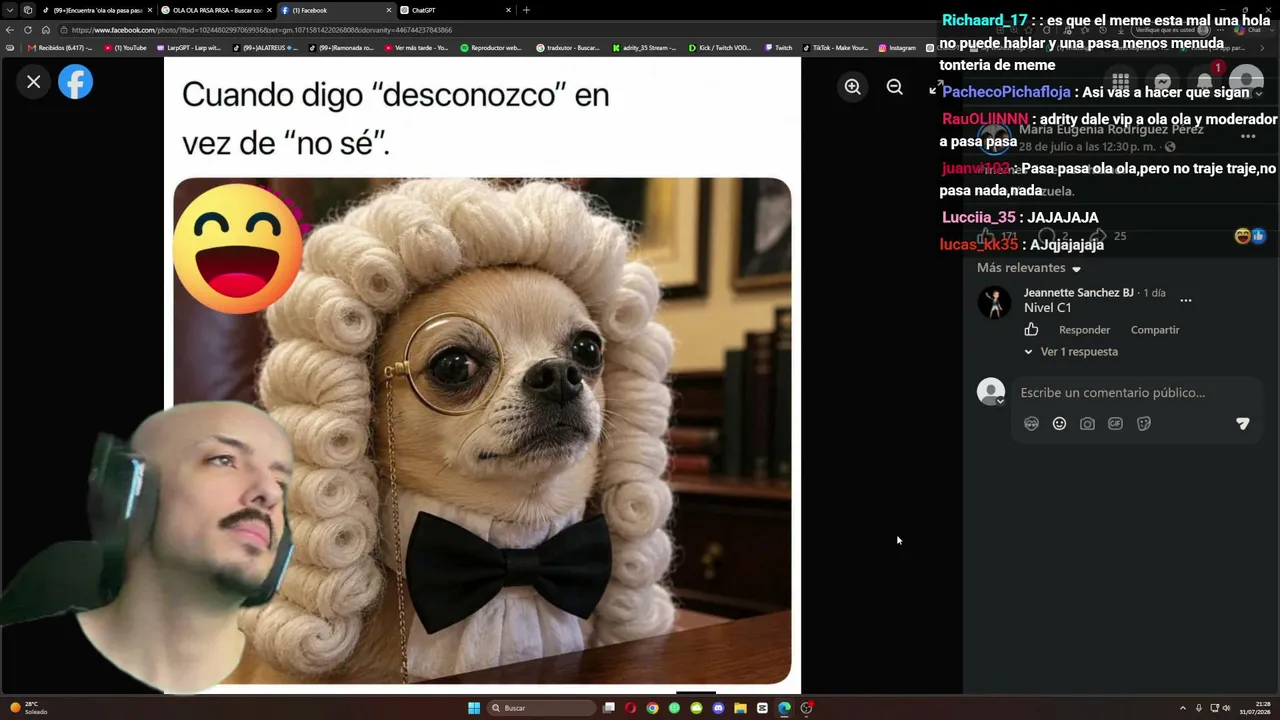
Task: Add a sticker to the comment
Action: tap(1144, 424)
